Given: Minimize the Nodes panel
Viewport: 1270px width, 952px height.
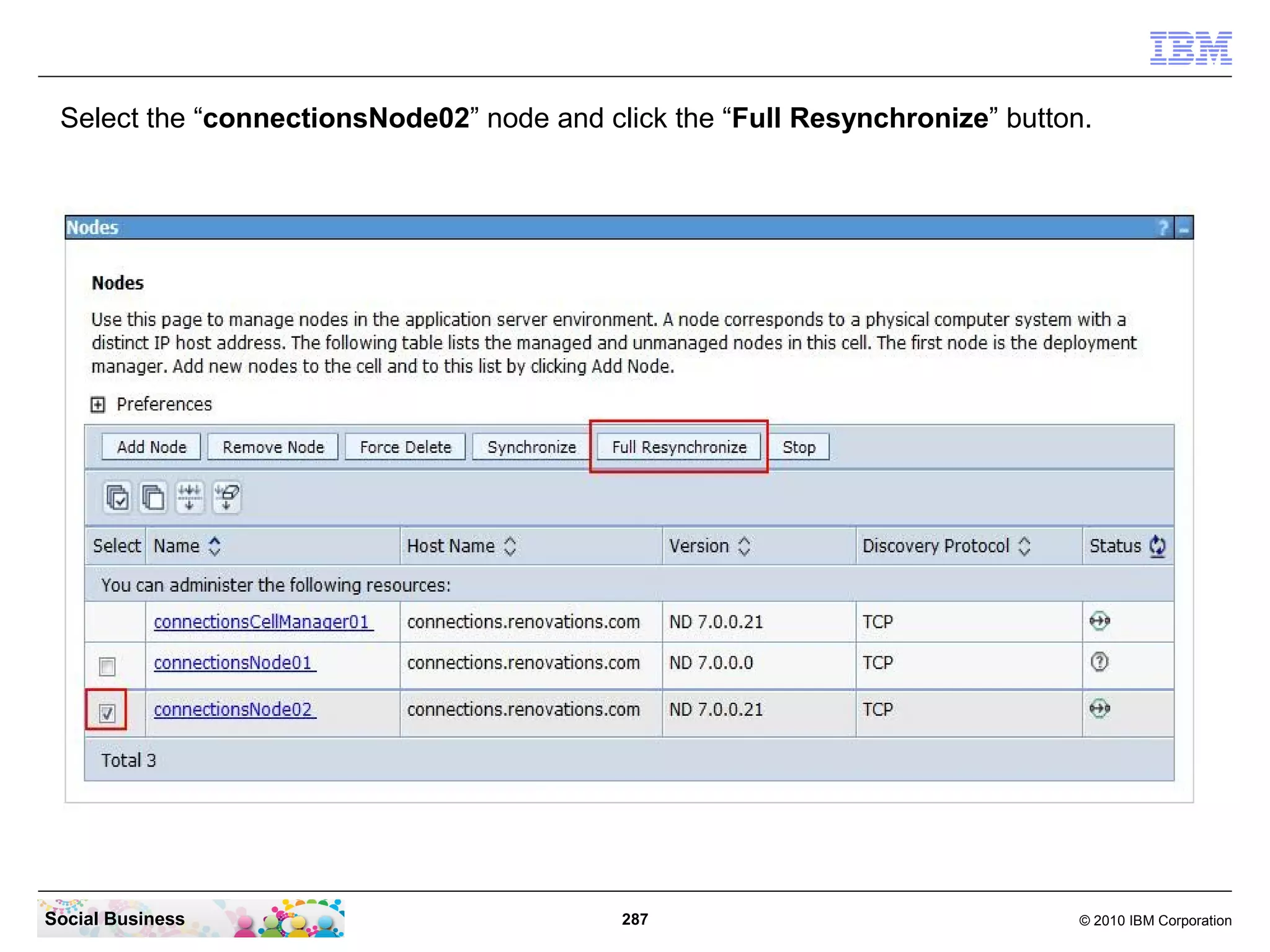Looking at the screenshot, I should [1184, 228].
